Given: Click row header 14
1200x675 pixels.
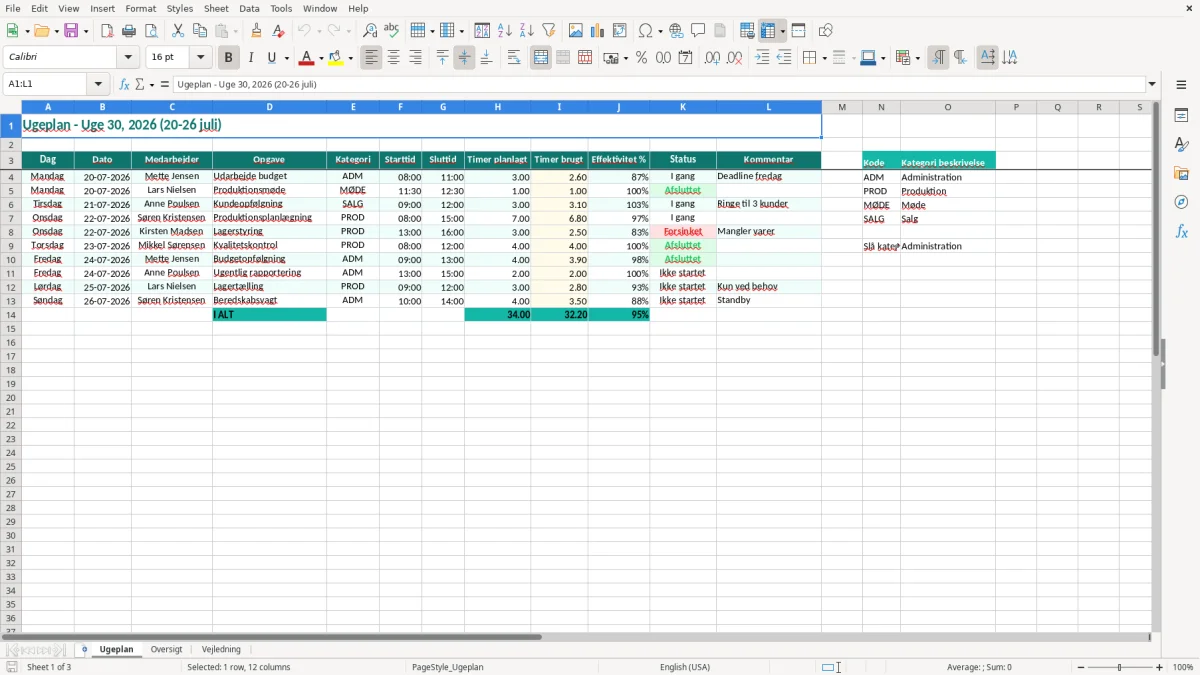Looking at the screenshot, I should (10, 314).
